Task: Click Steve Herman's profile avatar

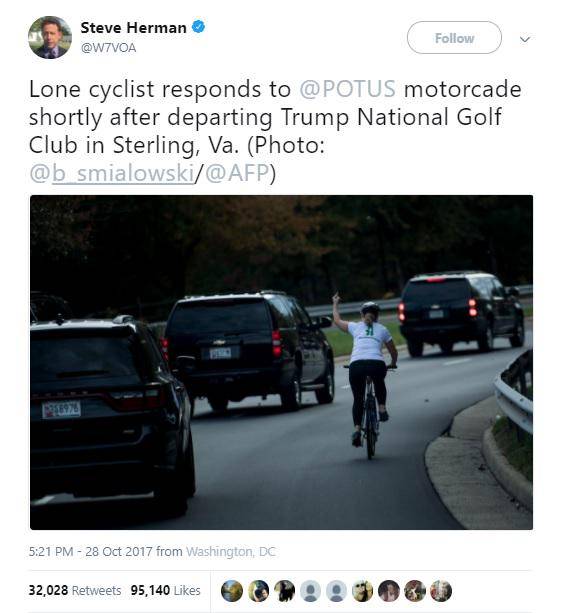Action: pos(50,38)
